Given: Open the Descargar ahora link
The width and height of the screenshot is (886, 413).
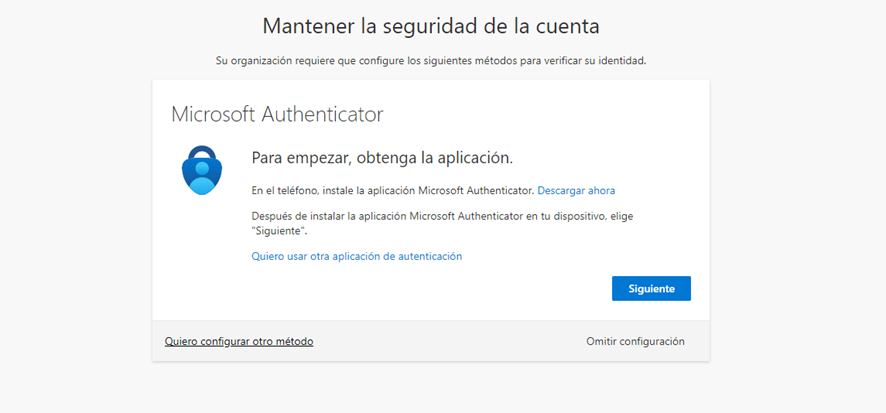Looking at the screenshot, I should click(576, 190).
